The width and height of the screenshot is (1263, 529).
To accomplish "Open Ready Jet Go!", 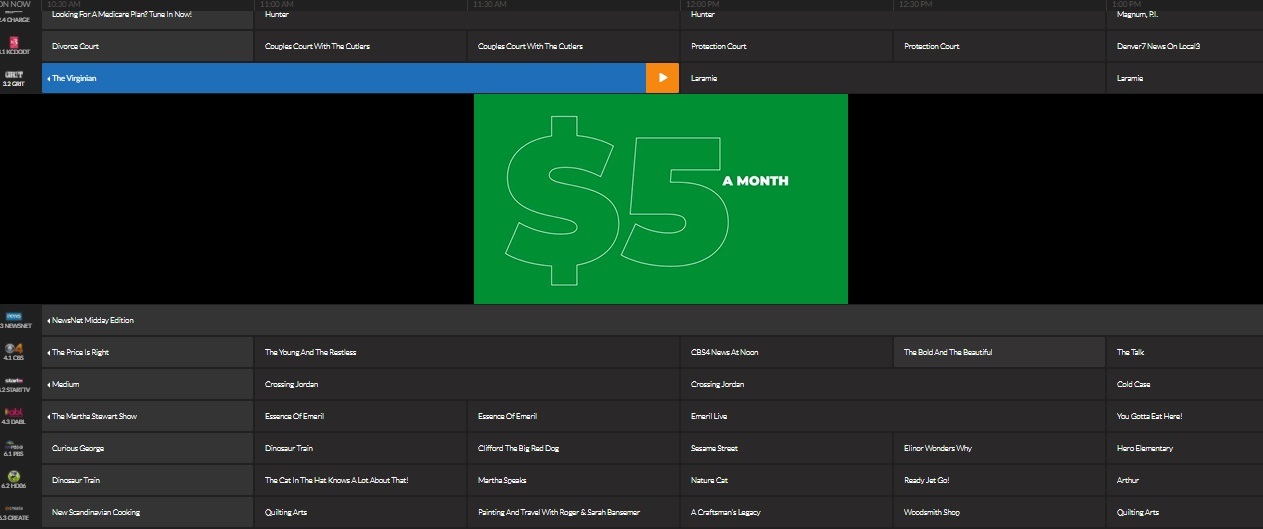I will 999,480.
